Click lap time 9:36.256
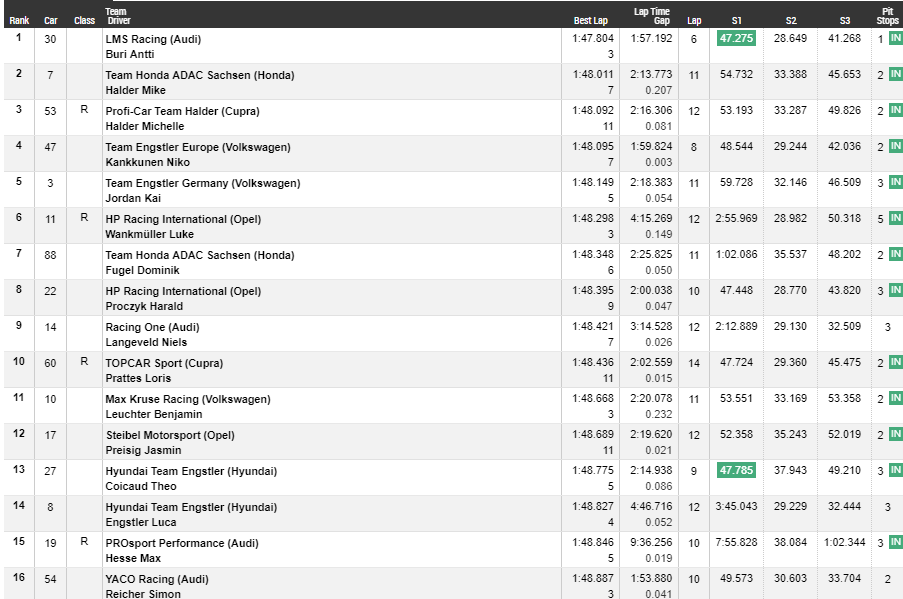903x599 pixels. point(651,543)
